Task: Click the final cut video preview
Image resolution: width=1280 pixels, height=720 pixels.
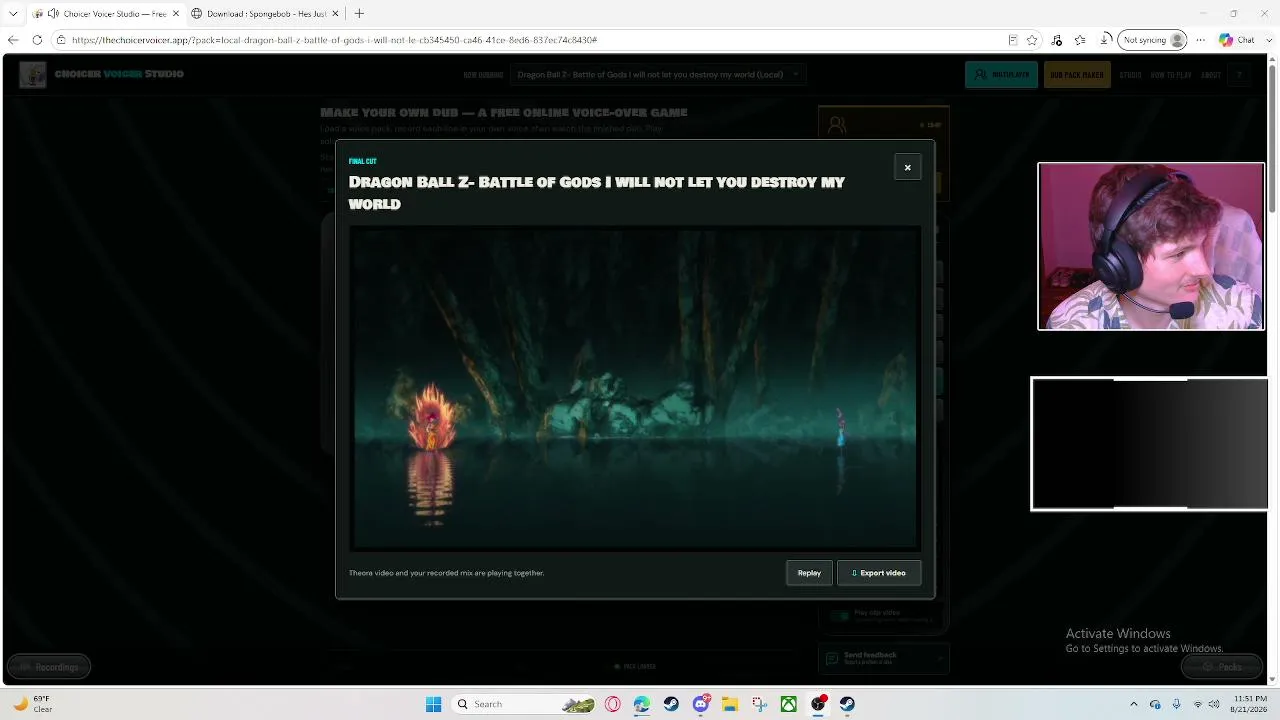Action: pos(634,388)
